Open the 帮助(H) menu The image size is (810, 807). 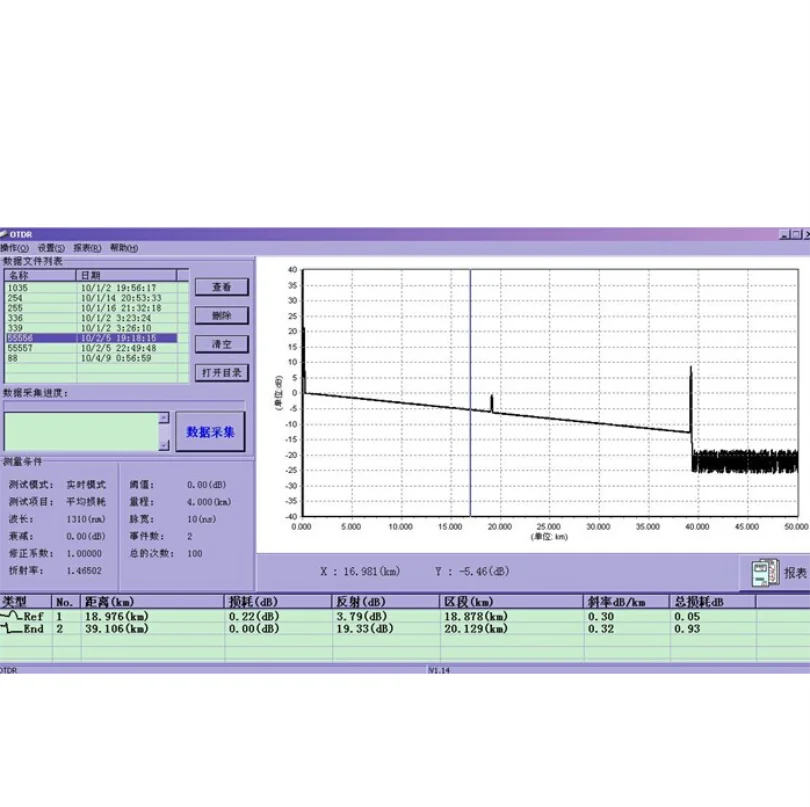[124, 248]
